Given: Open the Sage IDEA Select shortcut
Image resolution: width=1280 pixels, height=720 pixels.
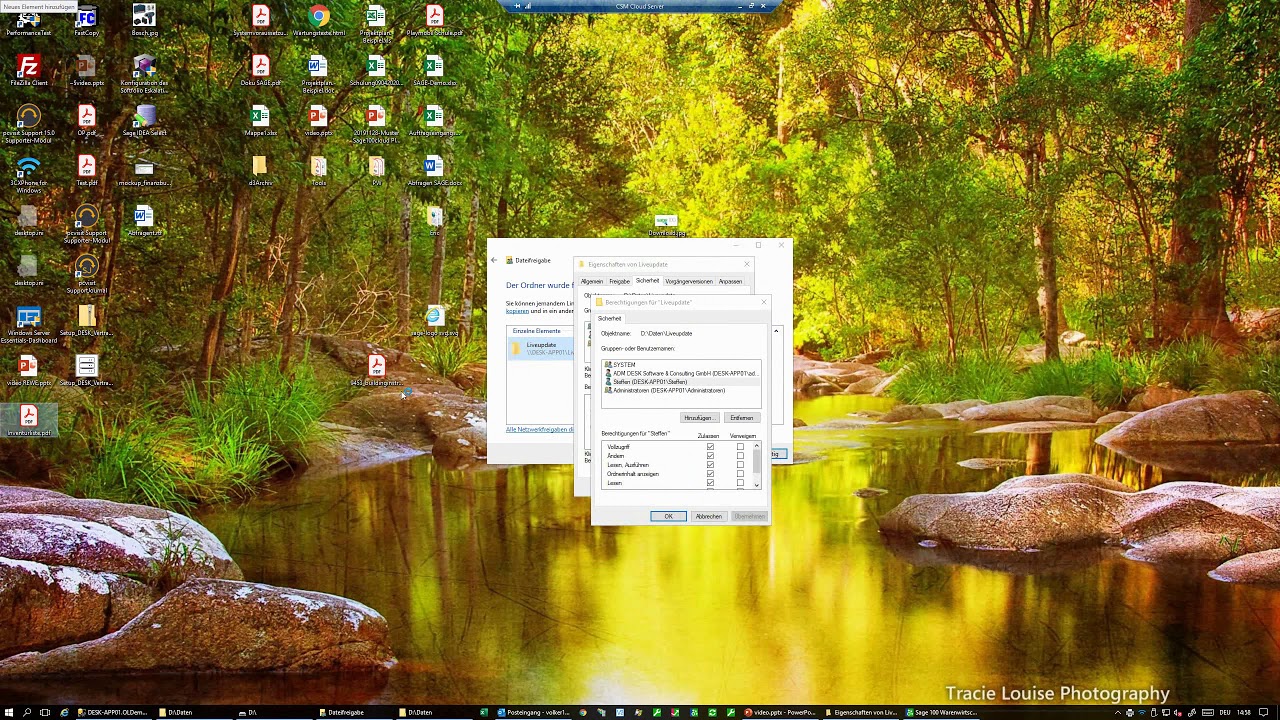Looking at the screenshot, I should 145,121.
